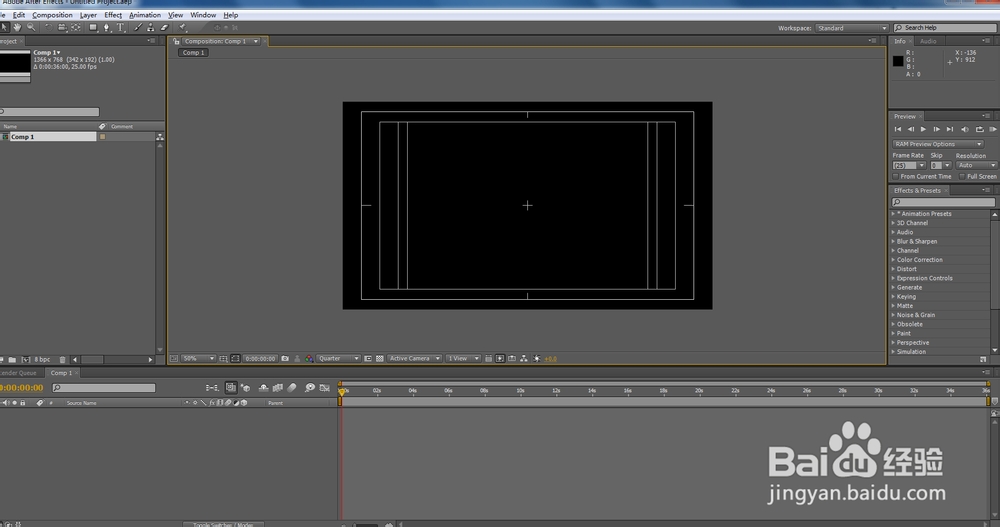This screenshot has height=527, width=1000.
Task: Jump to first frame in Preview
Action: [x=898, y=130]
